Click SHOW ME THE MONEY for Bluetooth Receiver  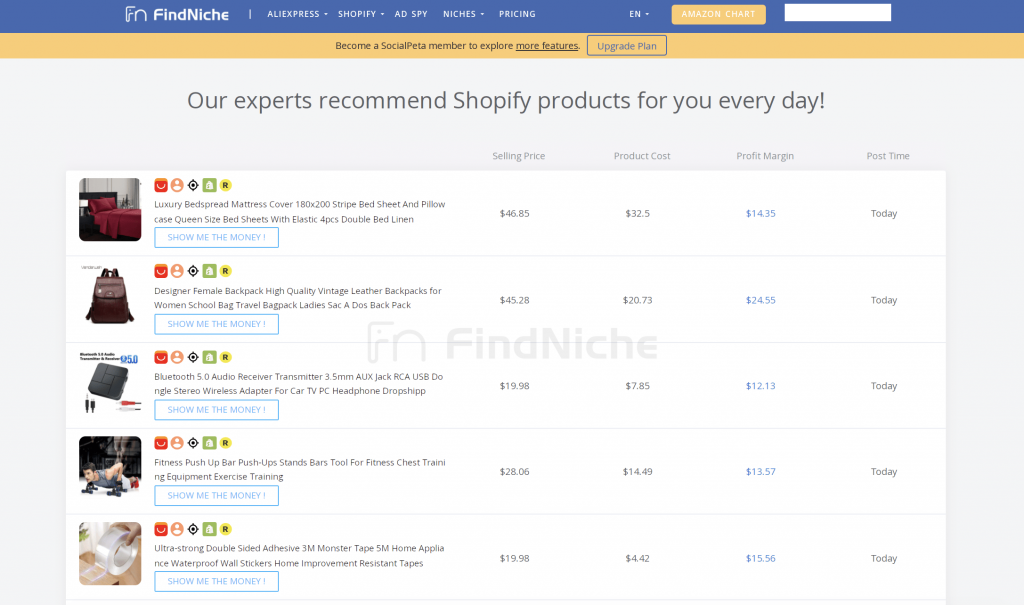(x=216, y=410)
